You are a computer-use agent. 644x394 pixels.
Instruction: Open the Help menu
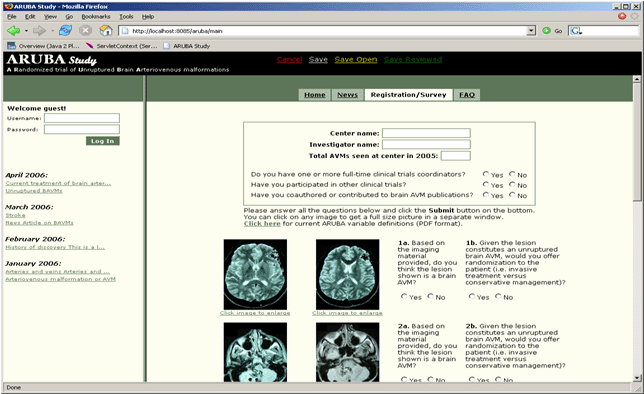[x=148, y=16]
